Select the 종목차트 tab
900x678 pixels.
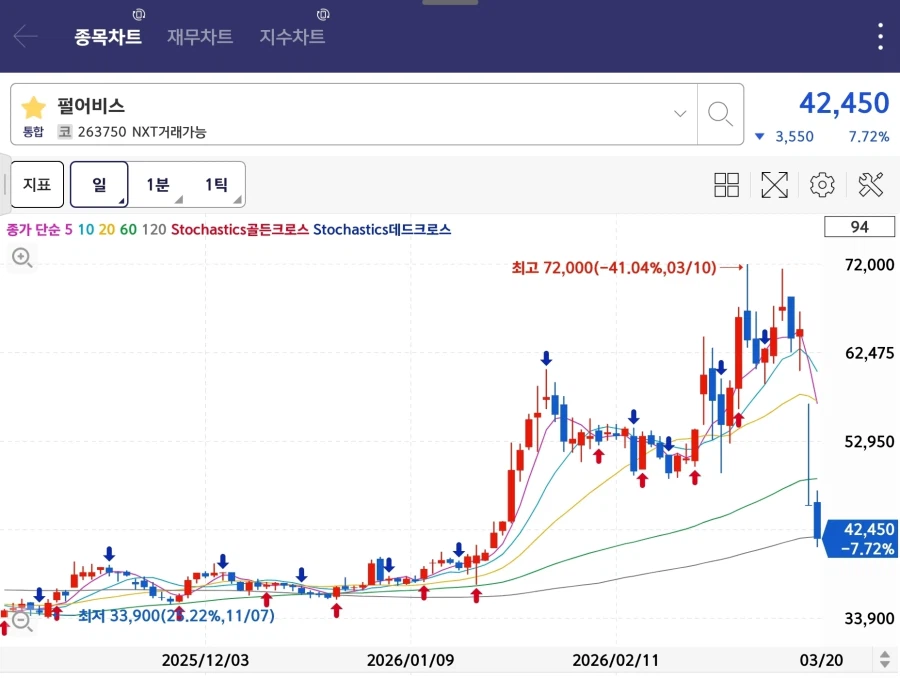[x=108, y=37]
